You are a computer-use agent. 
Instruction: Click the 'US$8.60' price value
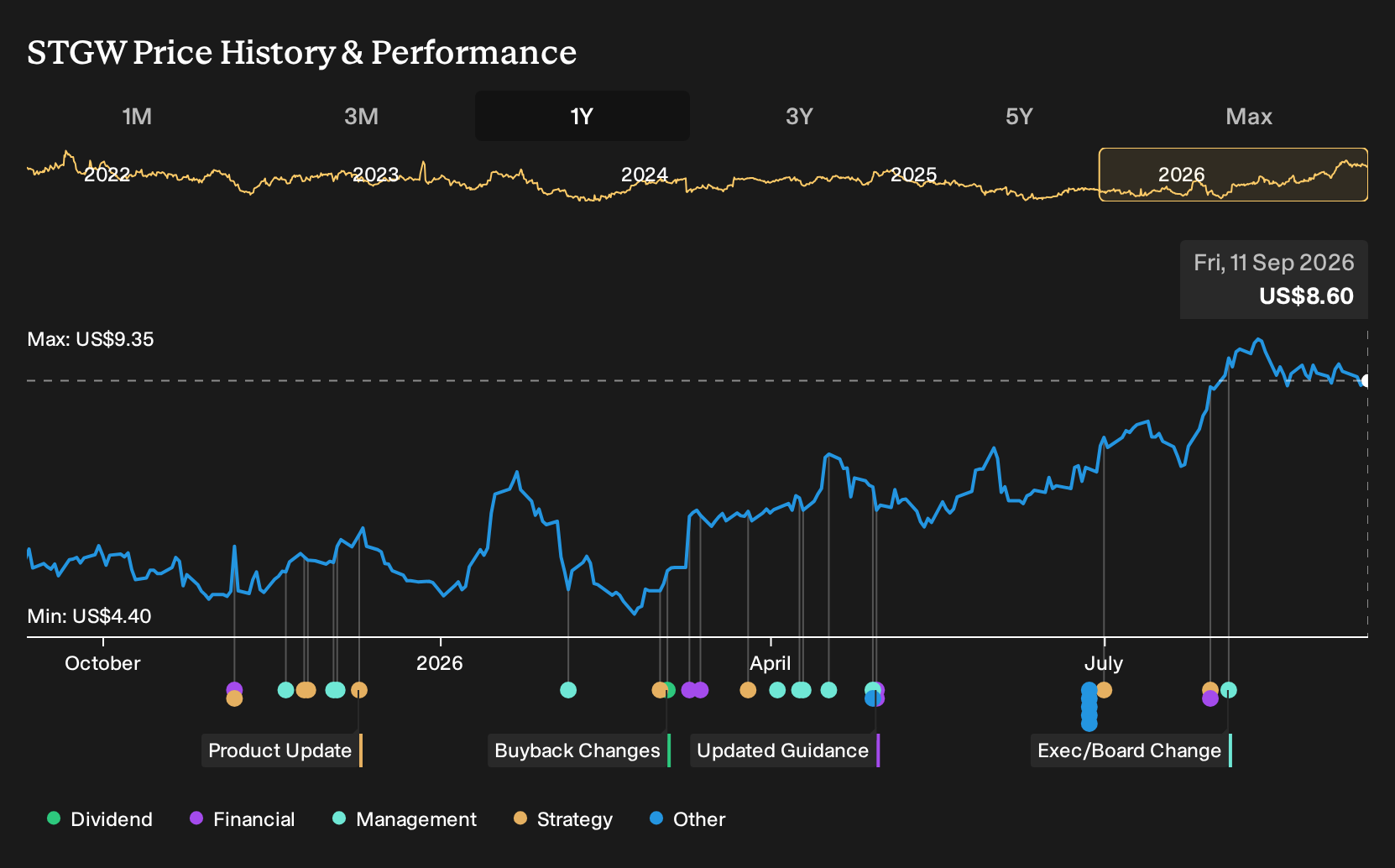pos(1306,296)
